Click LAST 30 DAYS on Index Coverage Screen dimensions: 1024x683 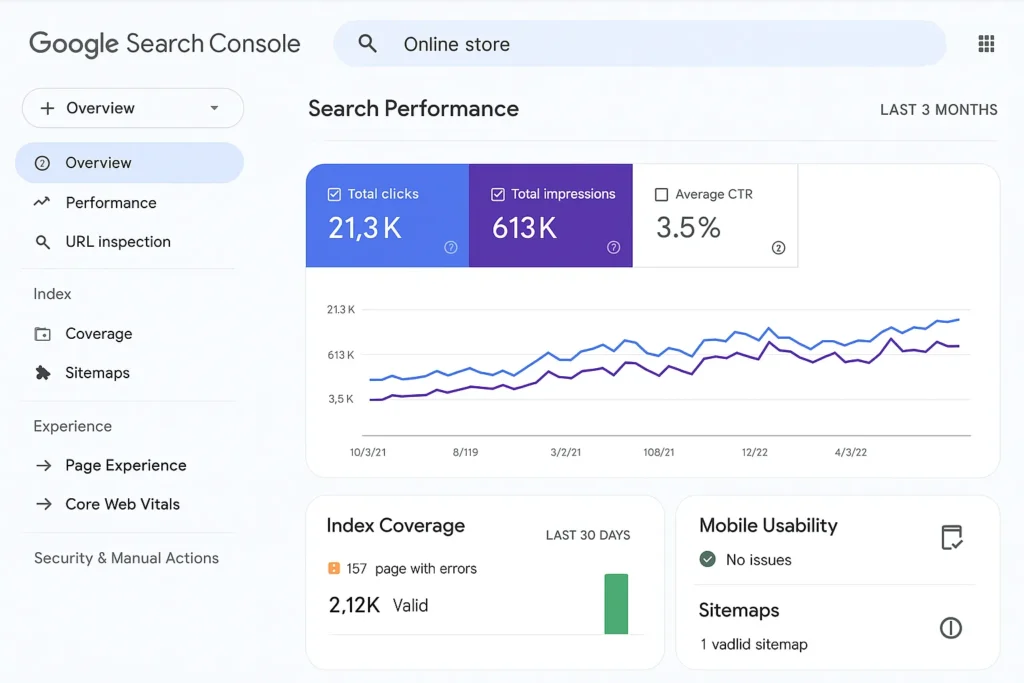[588, 535]
